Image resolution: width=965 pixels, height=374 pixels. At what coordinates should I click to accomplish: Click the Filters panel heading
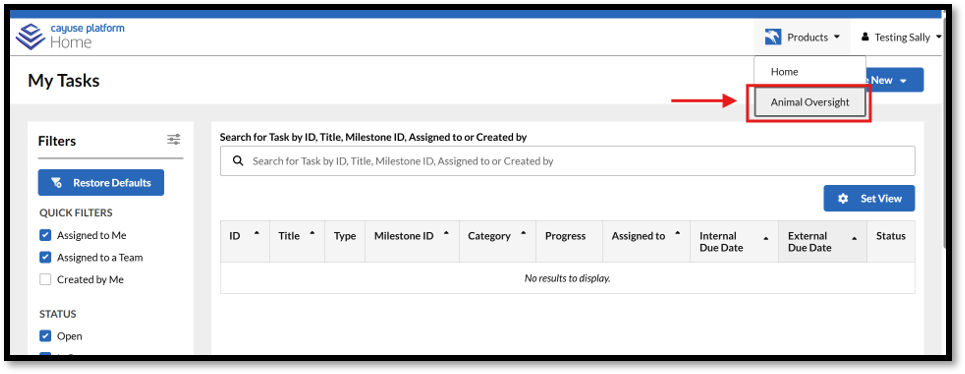click(57, 141)
